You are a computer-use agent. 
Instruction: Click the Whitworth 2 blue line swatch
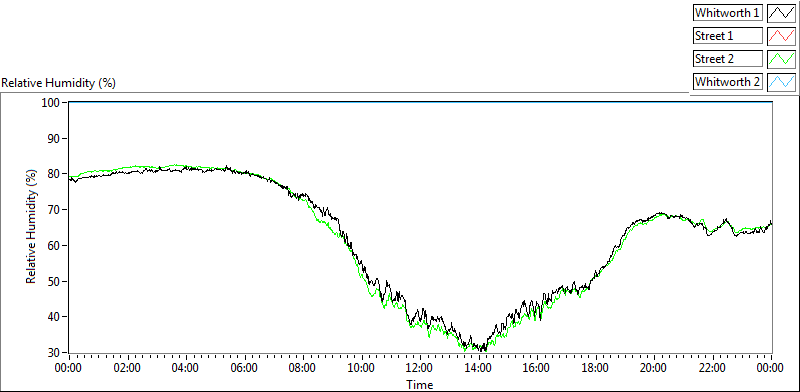pos(781,82)
